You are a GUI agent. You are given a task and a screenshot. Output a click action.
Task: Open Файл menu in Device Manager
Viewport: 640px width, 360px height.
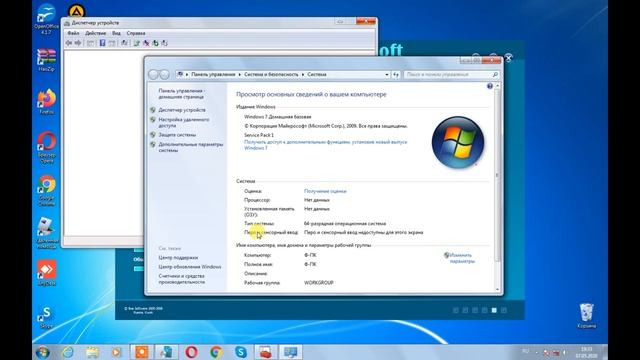[x=73, y=33]
